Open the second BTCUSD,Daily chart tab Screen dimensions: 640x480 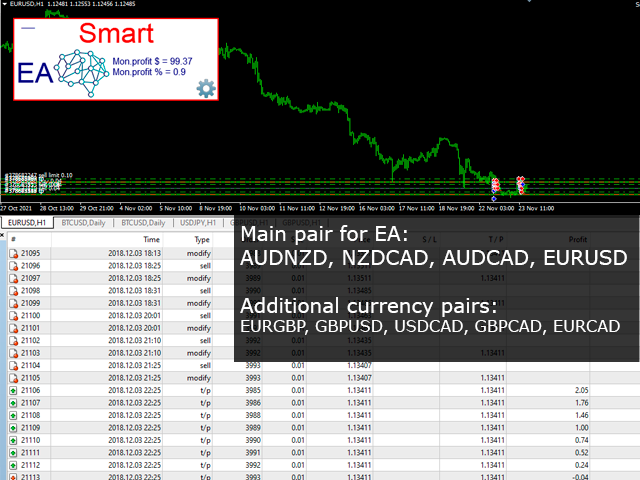(x=143, y=222)
